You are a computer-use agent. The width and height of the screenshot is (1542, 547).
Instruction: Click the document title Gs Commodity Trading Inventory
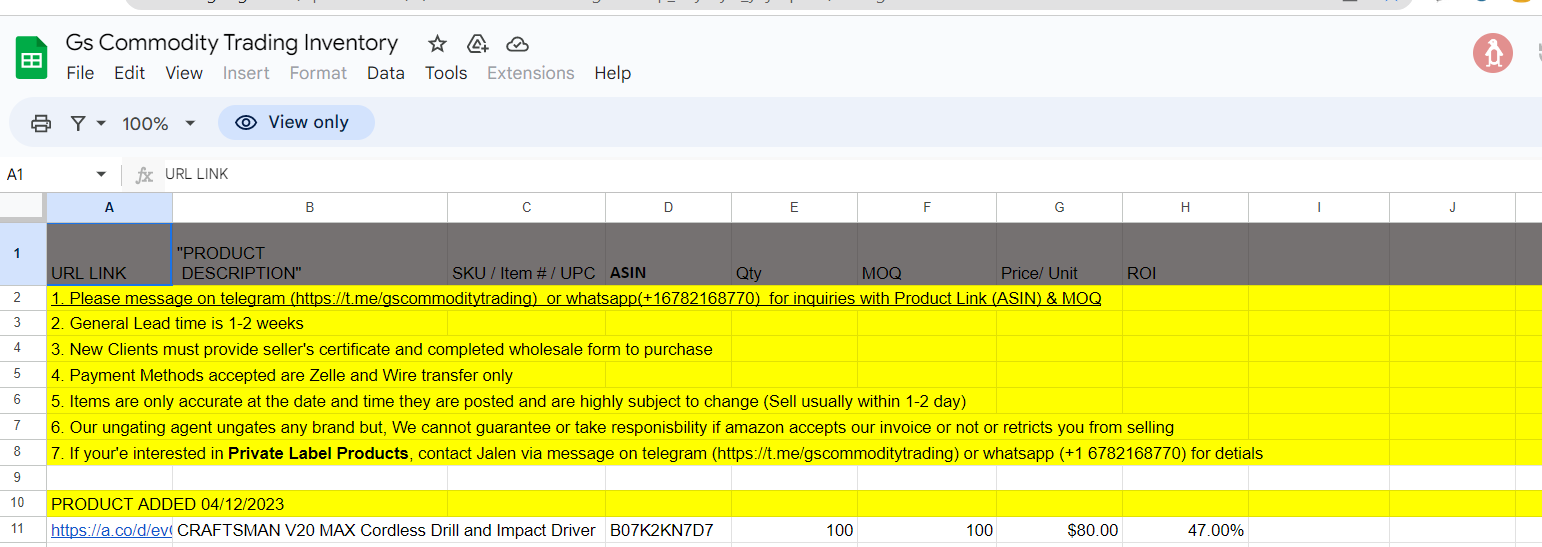(232, 43)
